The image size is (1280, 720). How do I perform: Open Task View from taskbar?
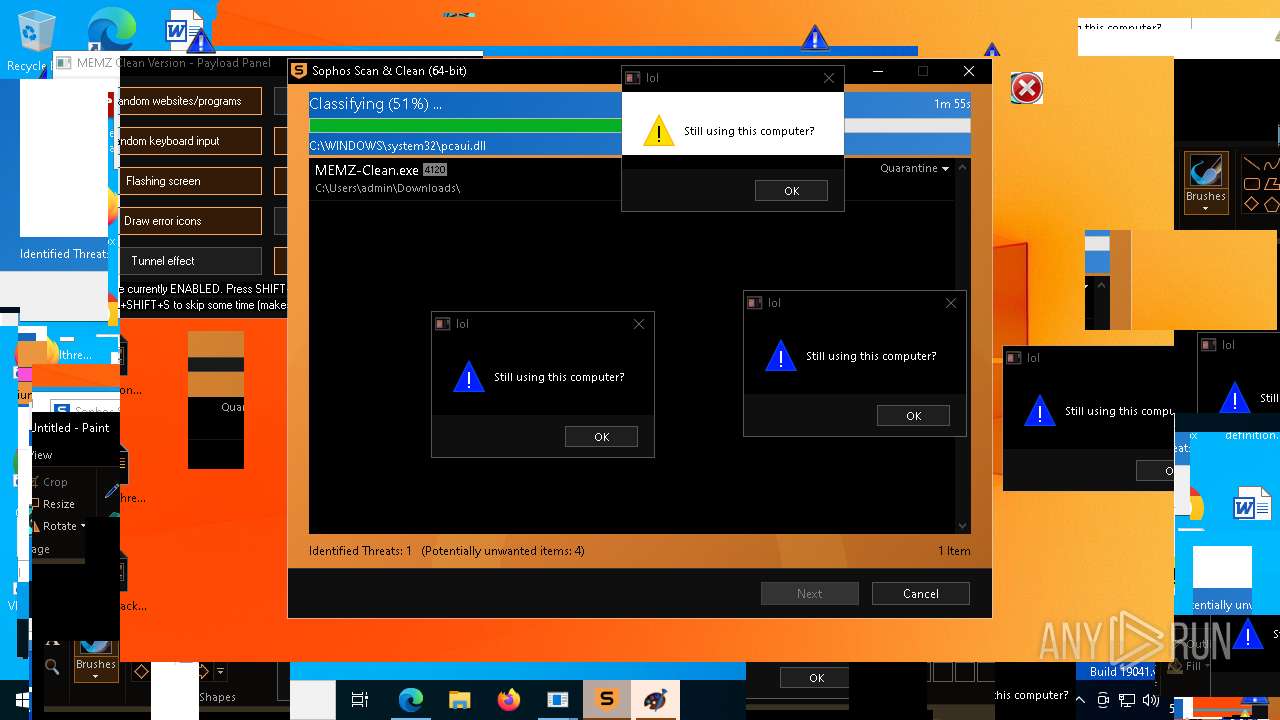tap(360, 700)
